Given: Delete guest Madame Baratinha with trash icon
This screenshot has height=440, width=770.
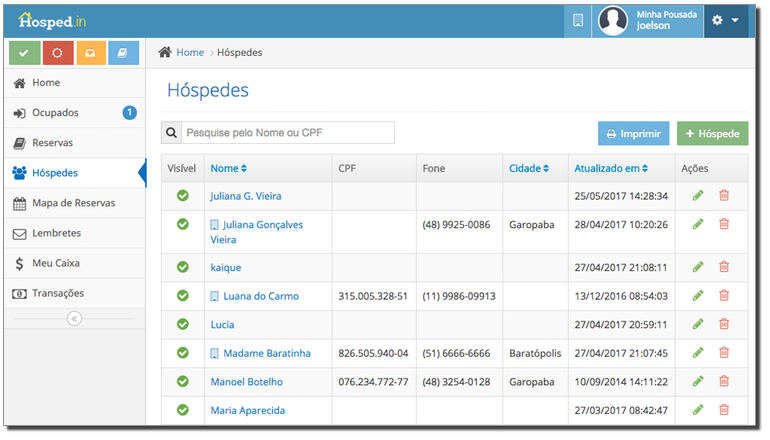Looking at the screenshot, I should tap(724, 353).
